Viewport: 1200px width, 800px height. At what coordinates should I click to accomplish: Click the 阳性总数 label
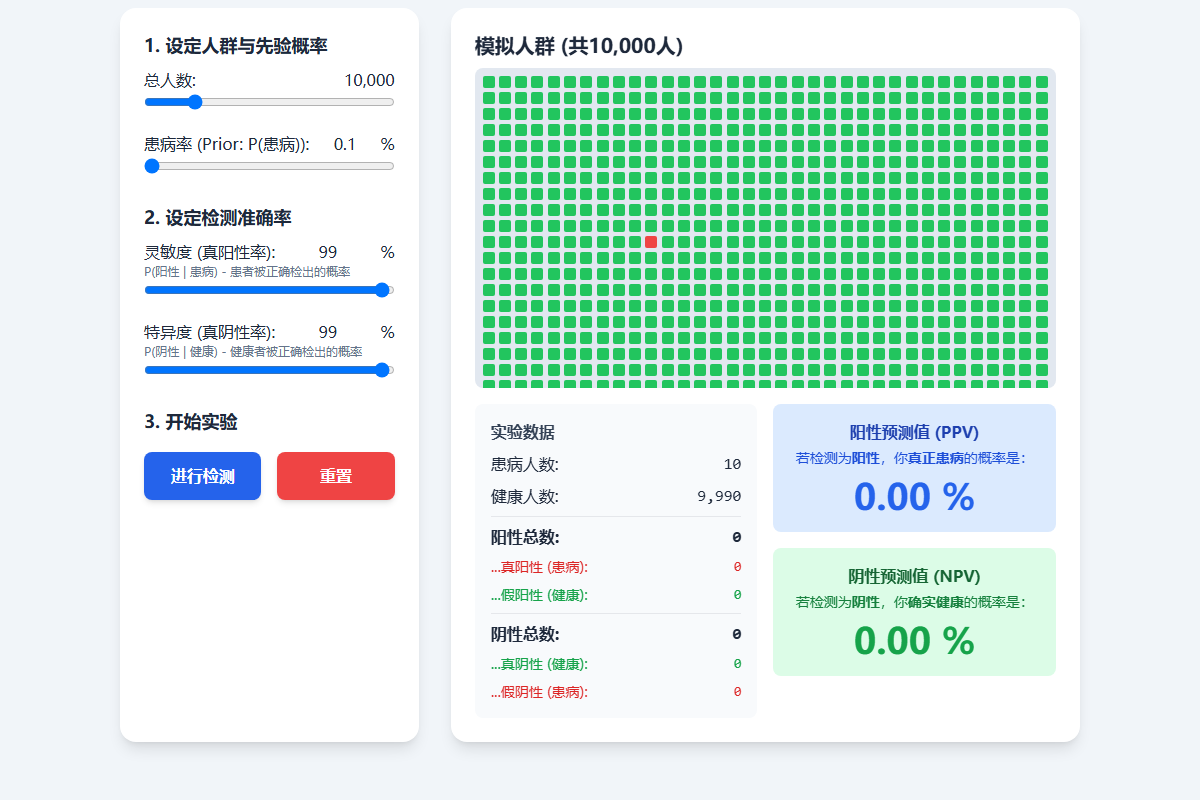525,537
